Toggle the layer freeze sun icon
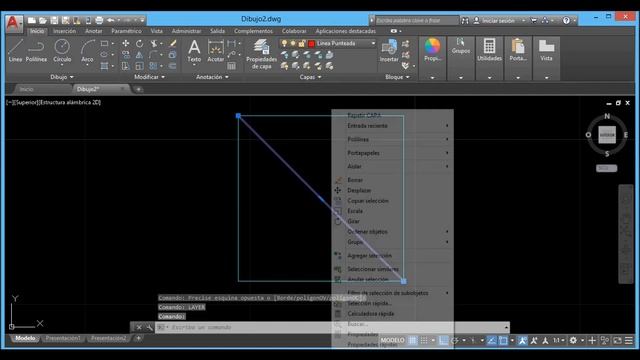640x360 pixels. click(293, 43)
